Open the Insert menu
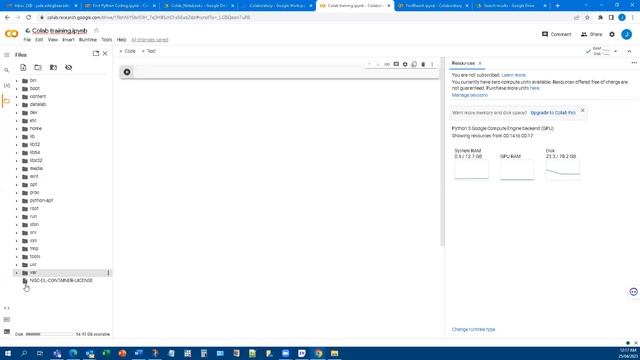This screenshot has height=360, width=640. [x=69, y=40]
